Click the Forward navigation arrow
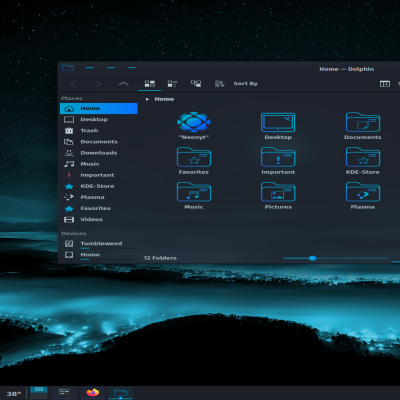The image size is (400, 400). pos(99,84)
